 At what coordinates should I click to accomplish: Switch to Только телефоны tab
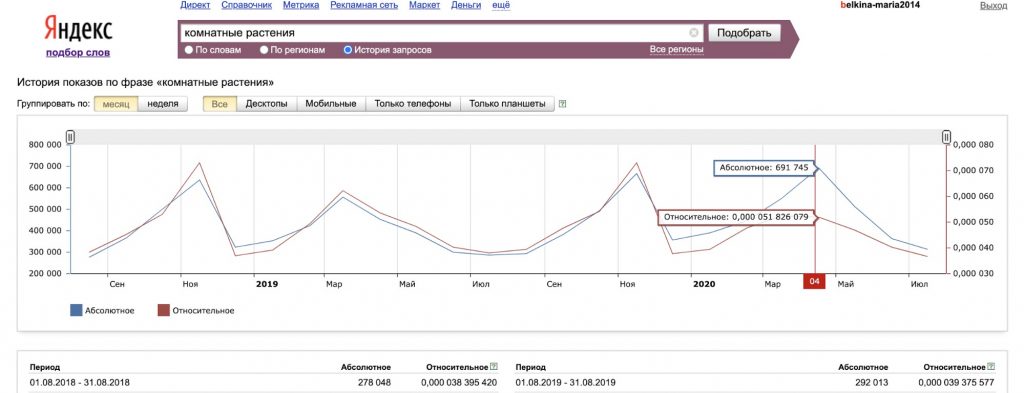pyautogui.click(x=413, y=104)
